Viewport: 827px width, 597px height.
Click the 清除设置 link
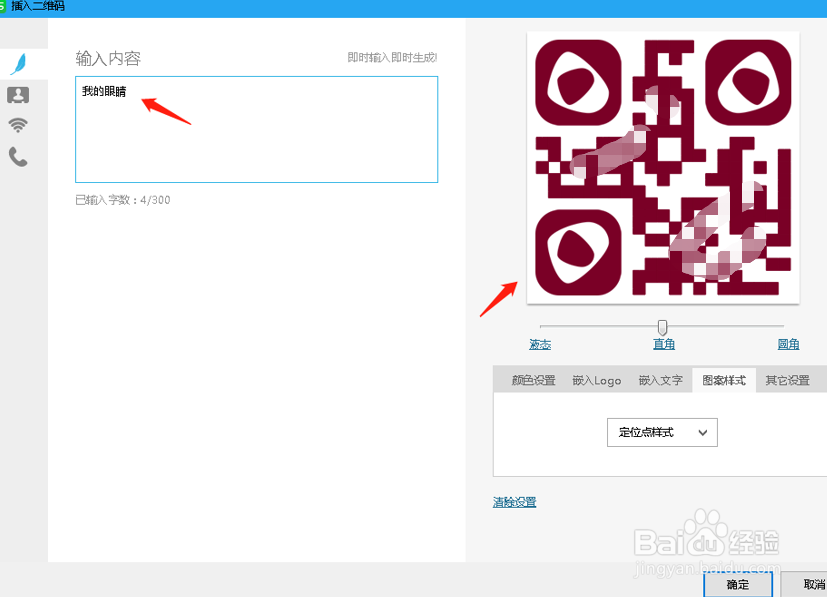pyautogui.click(x=514, y=502)
